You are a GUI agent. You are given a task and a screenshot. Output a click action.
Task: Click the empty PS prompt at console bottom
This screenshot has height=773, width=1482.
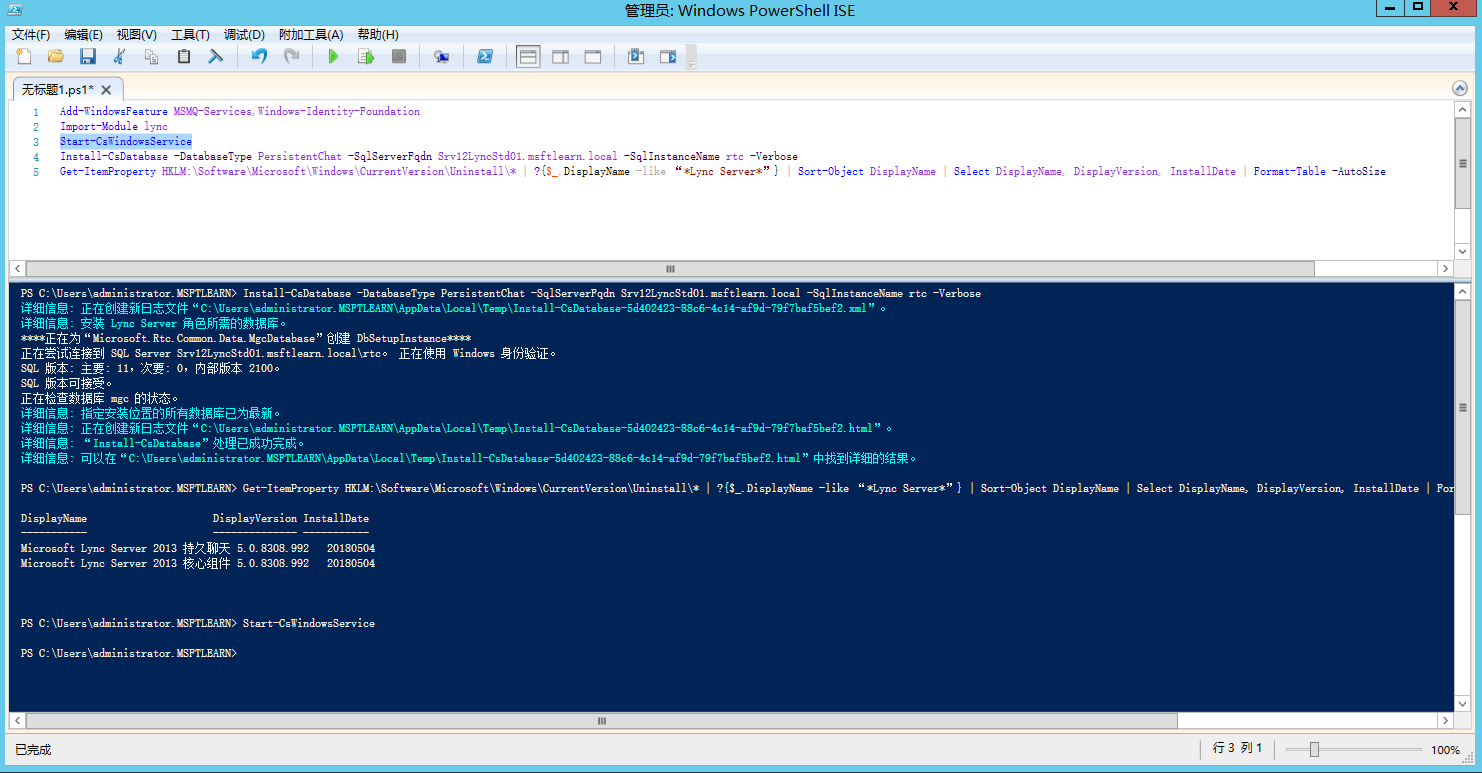tap(129, 653)
